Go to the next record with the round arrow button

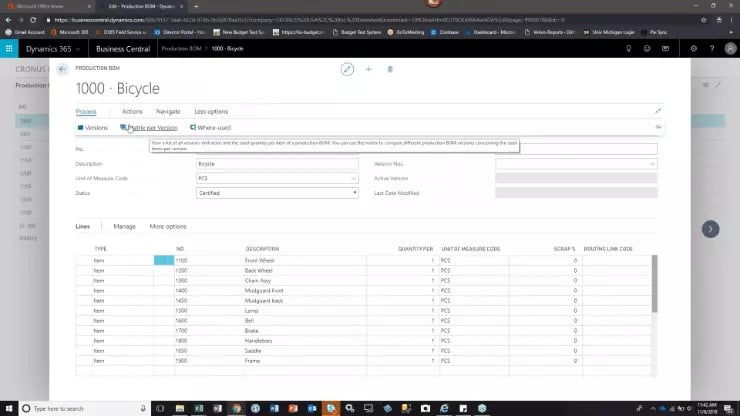(x=710, y=229)
